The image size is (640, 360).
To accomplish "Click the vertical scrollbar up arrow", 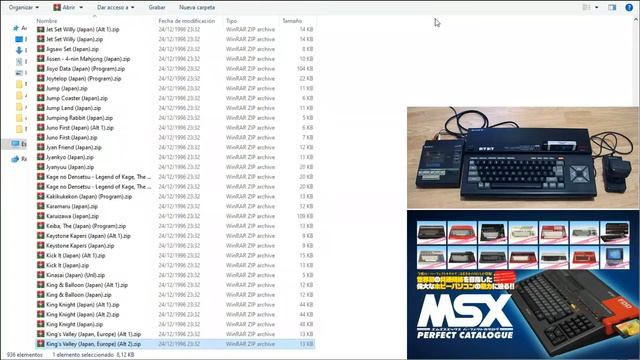I will [636, 19].
